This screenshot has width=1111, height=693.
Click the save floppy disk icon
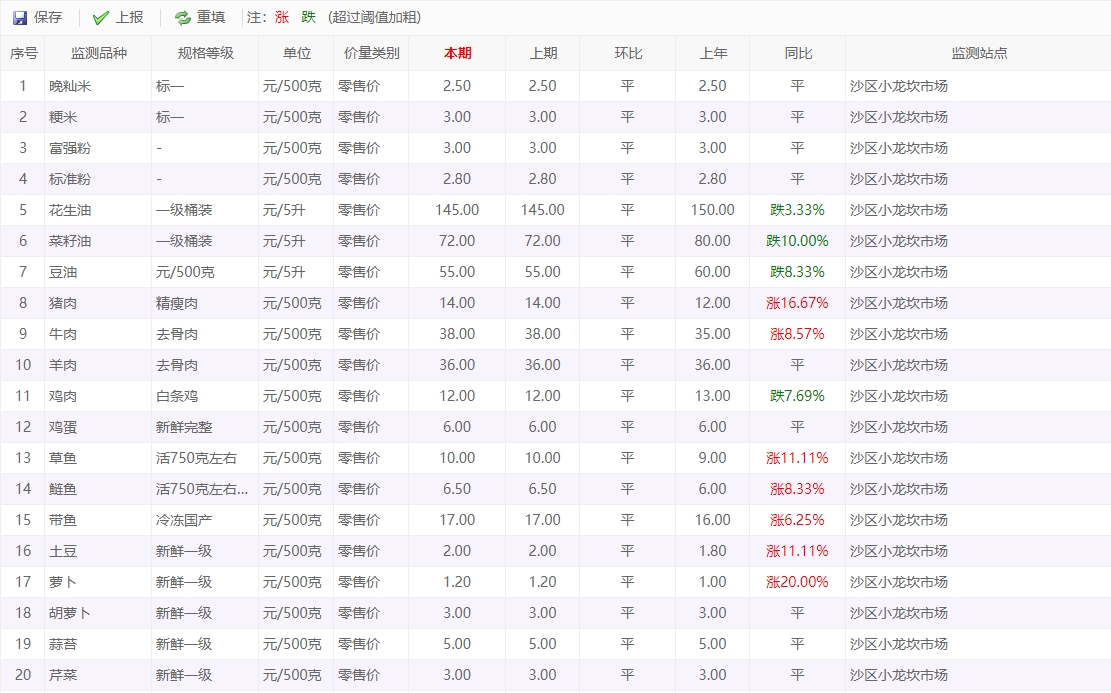pos(20,18)
